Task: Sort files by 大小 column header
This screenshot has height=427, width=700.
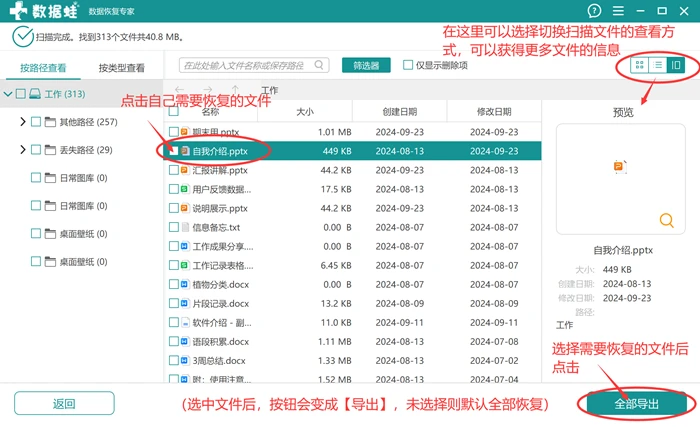Action: 305,112
